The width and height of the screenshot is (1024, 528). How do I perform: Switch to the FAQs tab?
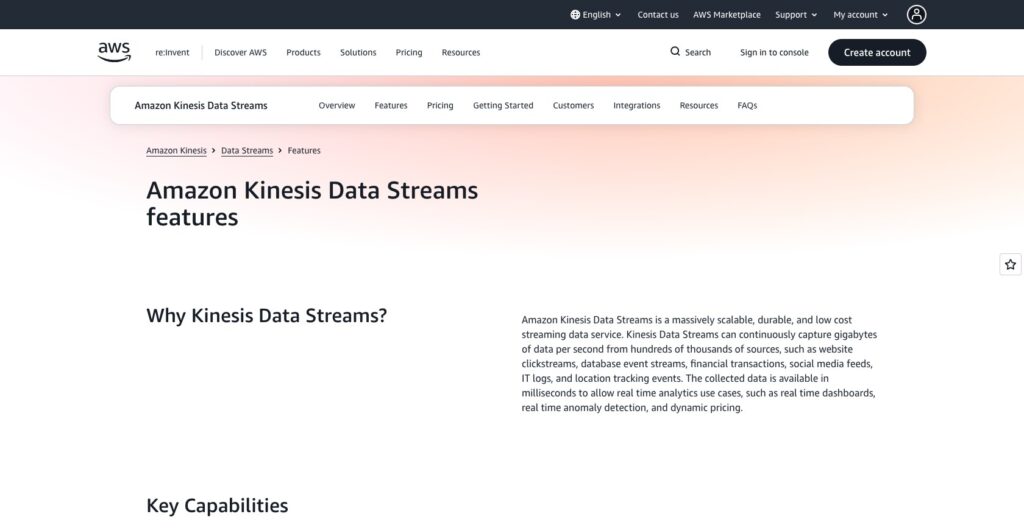[x=747, y=105]
